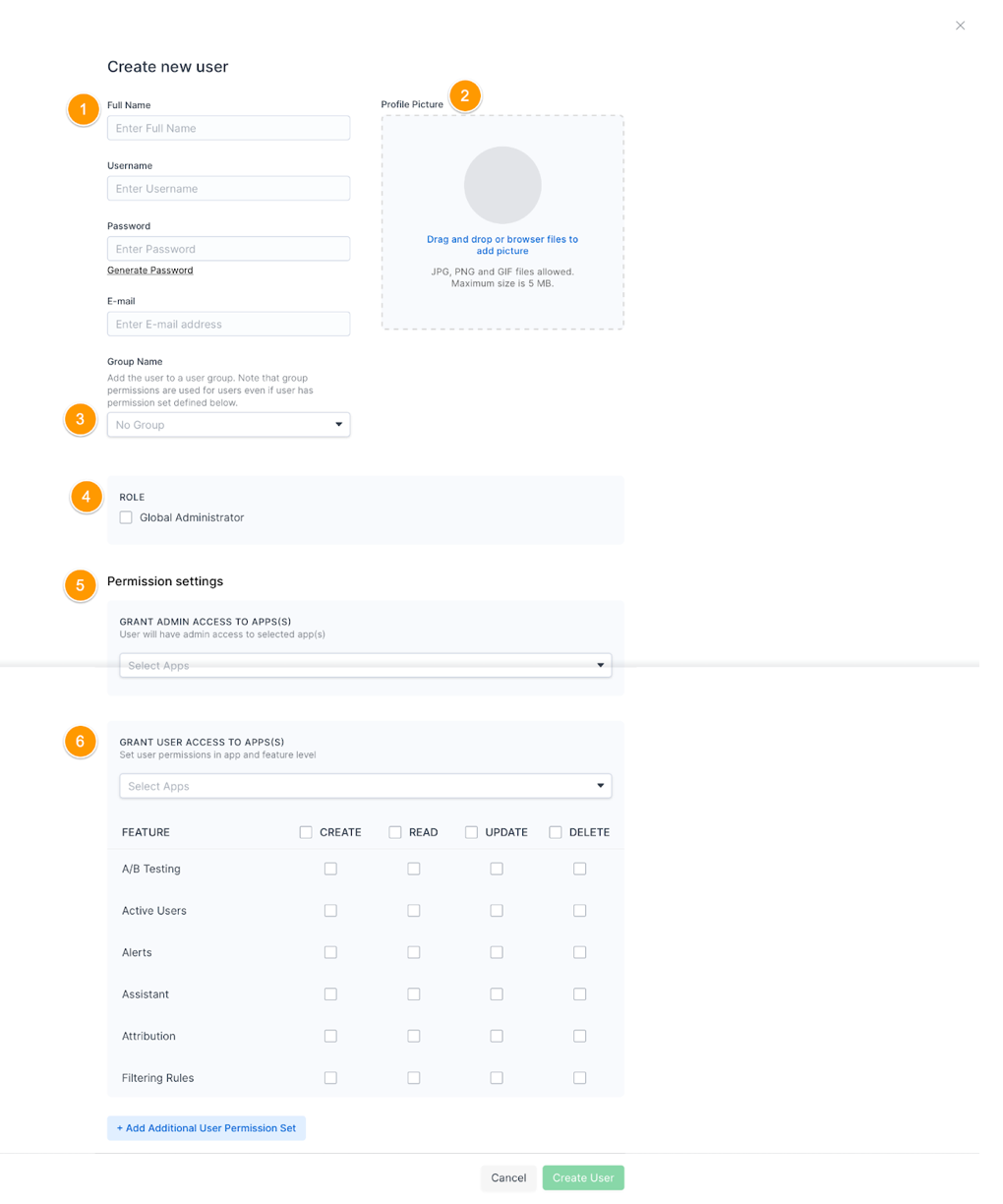Image resolution: width=1003 pixels, height=1204 pixels.
Task: Open Select Apps under Grant Admin Access
Action: pyautogui.click(x=365, y=666)
